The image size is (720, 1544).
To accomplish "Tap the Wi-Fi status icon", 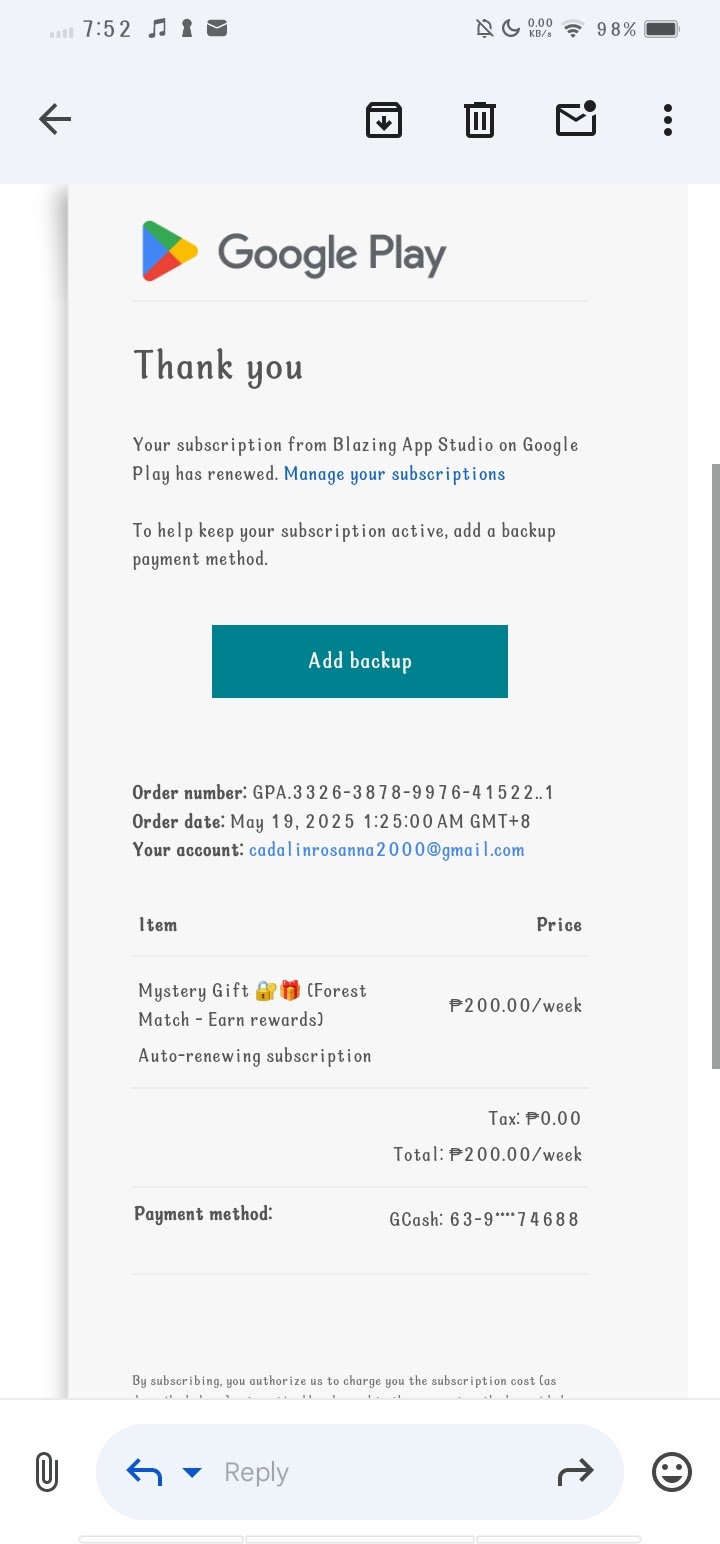I will [x=573, y=29].
